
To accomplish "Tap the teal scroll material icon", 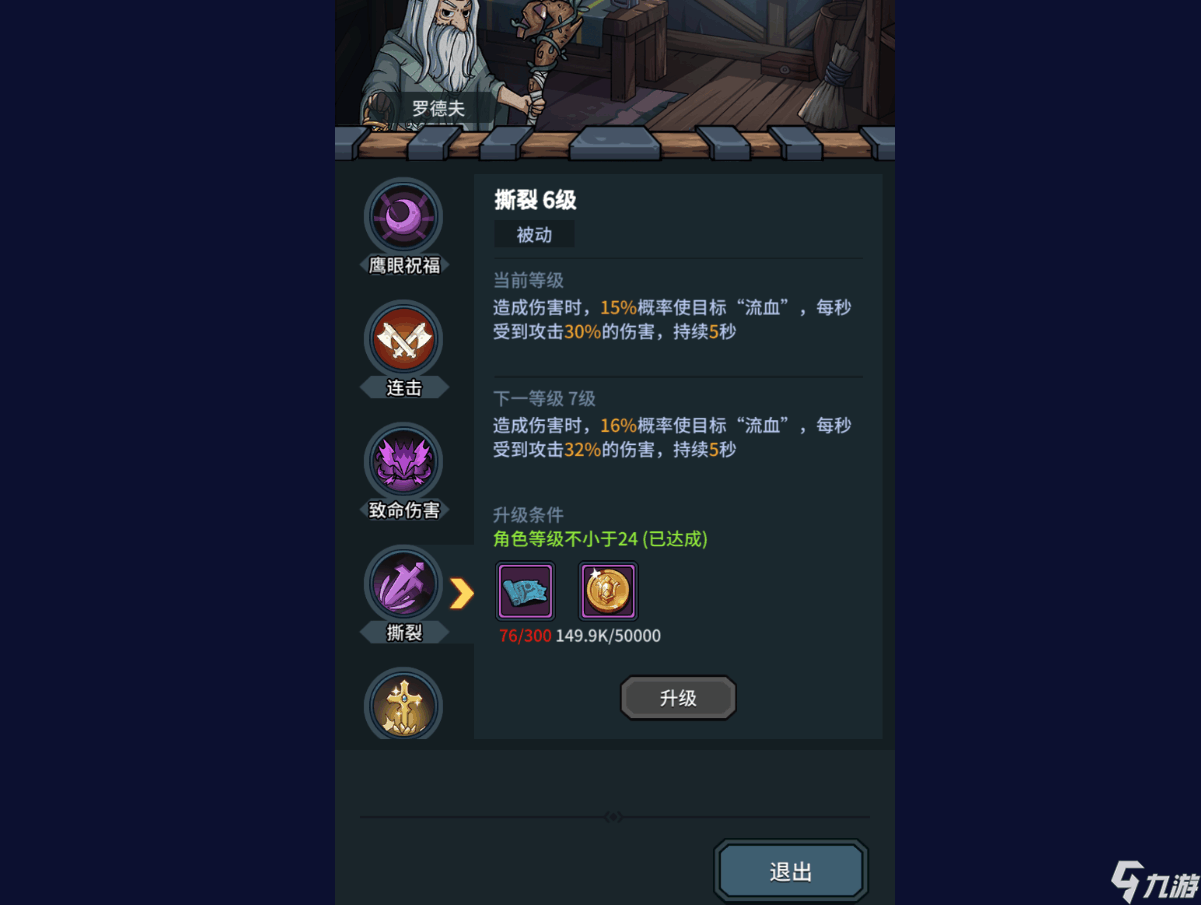I will click(525, 591).
